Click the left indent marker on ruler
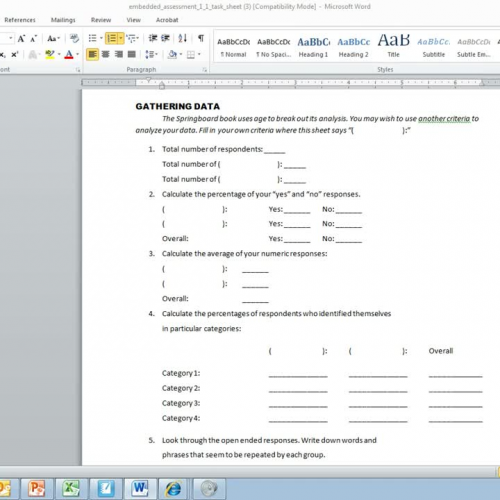 tap(162, 86)
